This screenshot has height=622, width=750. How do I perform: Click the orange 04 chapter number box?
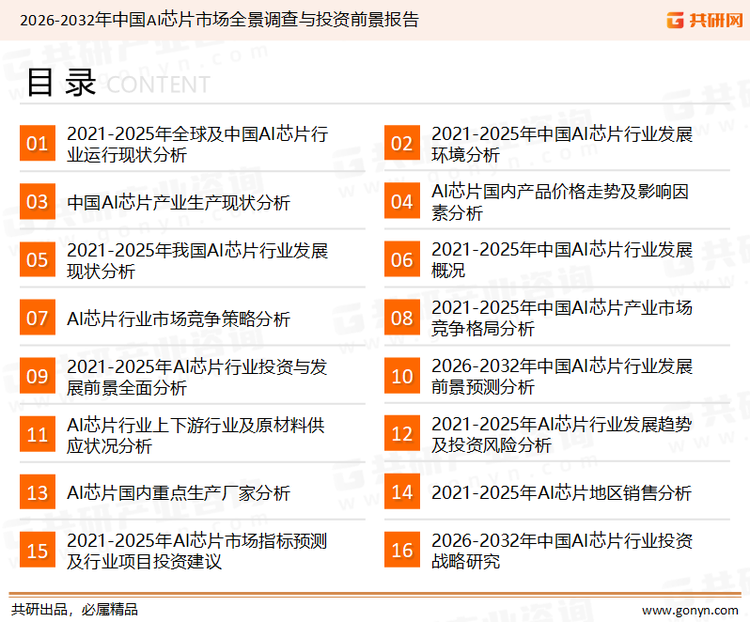coord(402,201)
